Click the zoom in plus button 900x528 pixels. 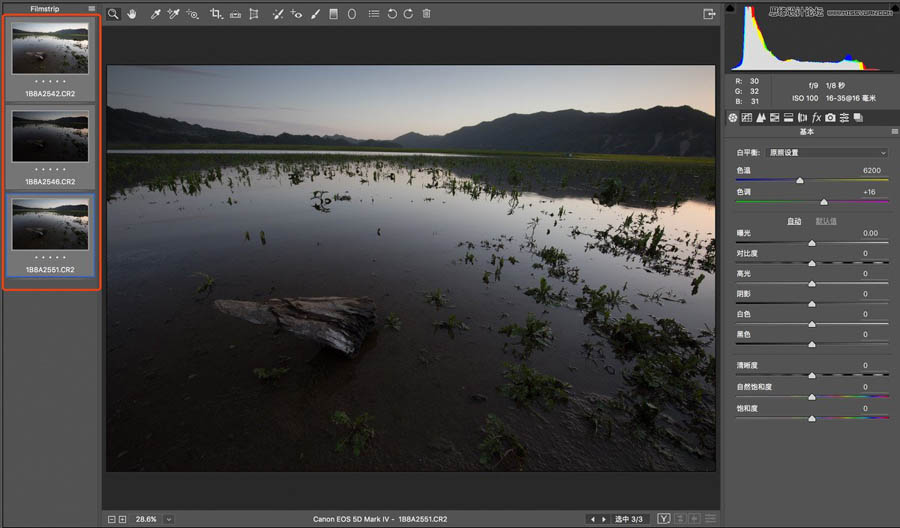(122, 519)
